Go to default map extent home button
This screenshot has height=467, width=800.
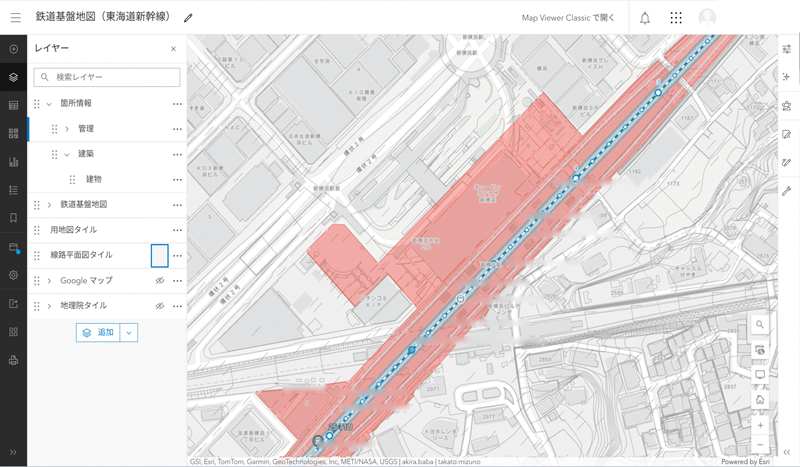(760, 400)
